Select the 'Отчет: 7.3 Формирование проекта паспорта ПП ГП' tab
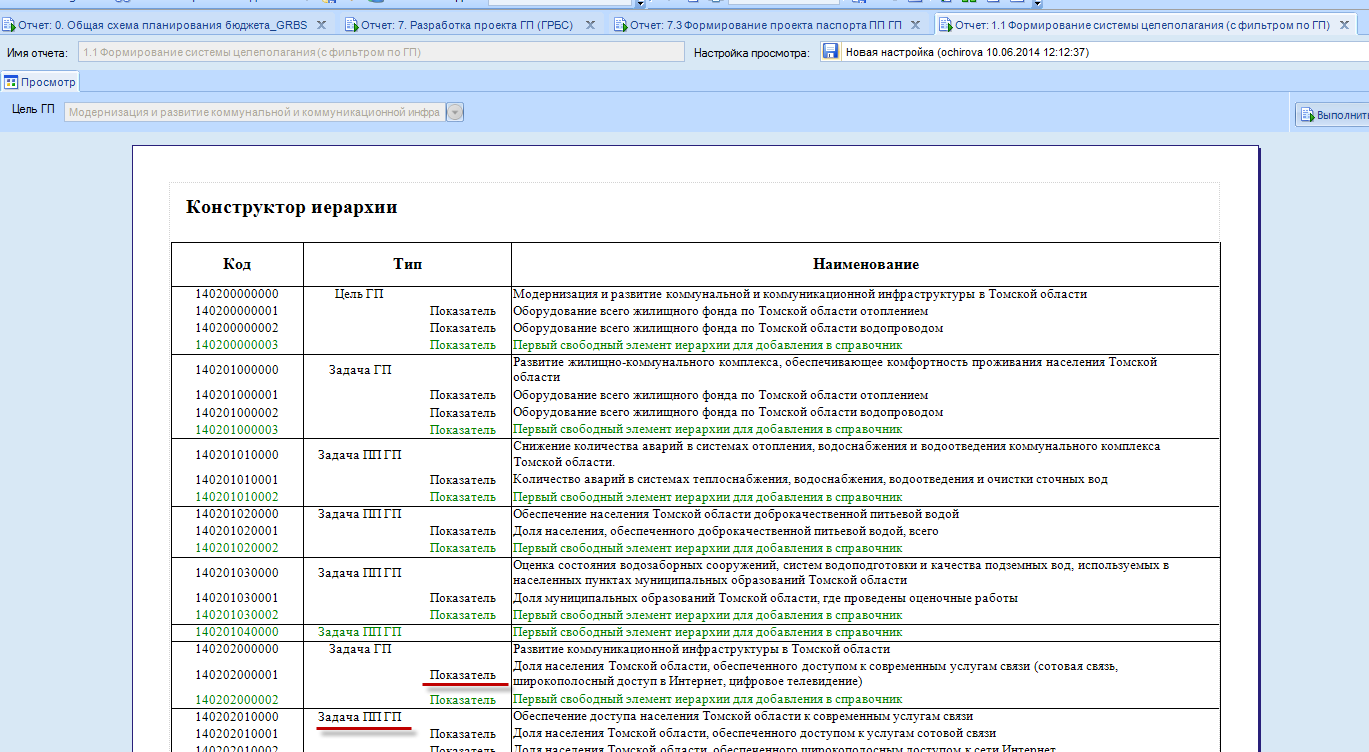 767,24
